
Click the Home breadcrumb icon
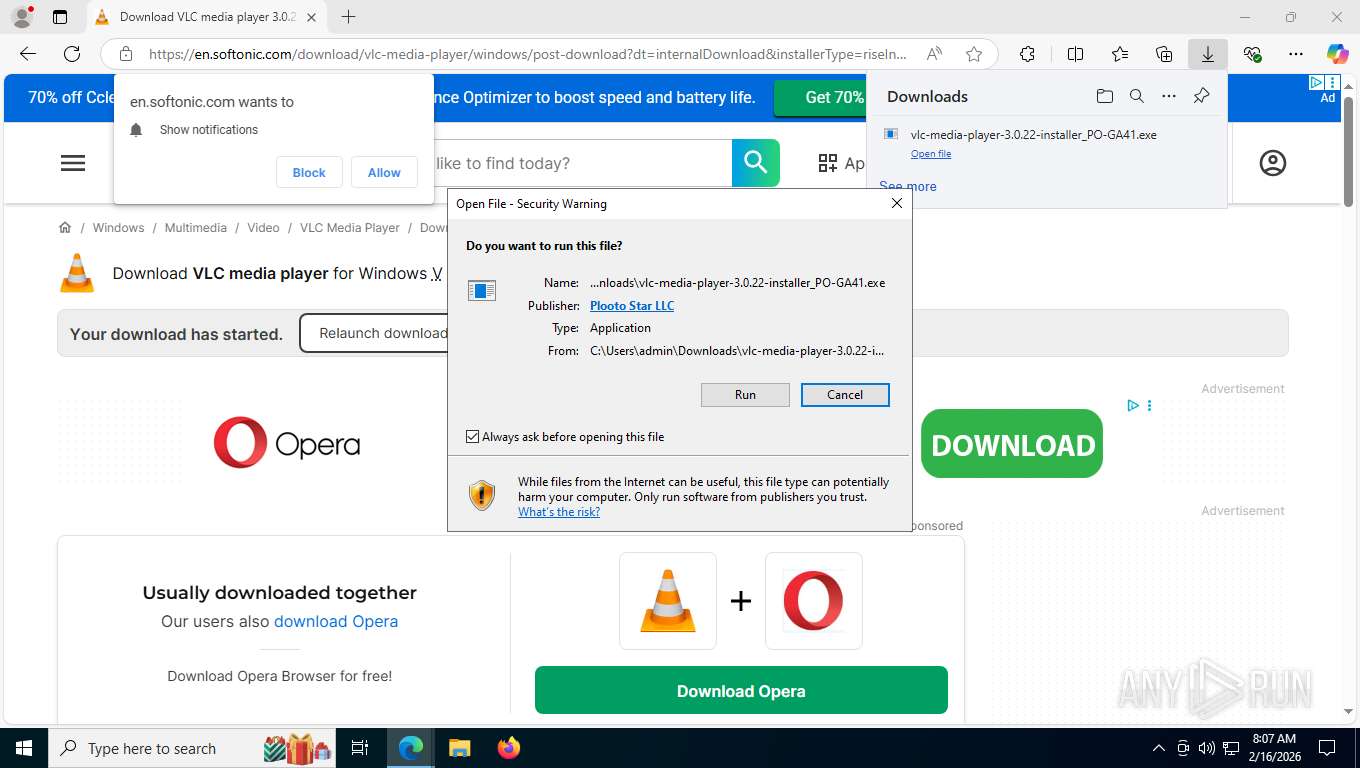65,228
